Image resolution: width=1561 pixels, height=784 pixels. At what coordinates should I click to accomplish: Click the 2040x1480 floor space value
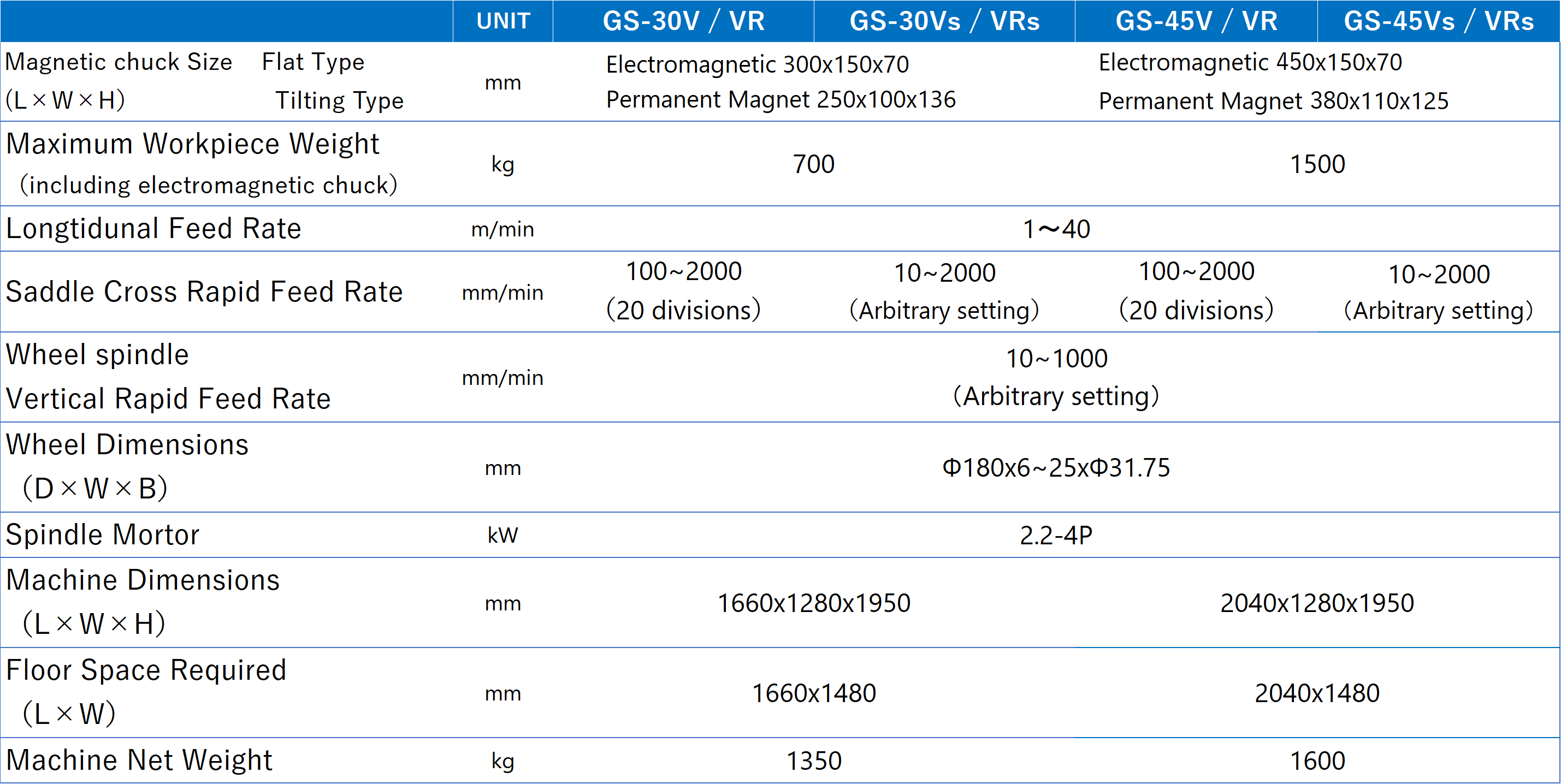[1317, 694]
